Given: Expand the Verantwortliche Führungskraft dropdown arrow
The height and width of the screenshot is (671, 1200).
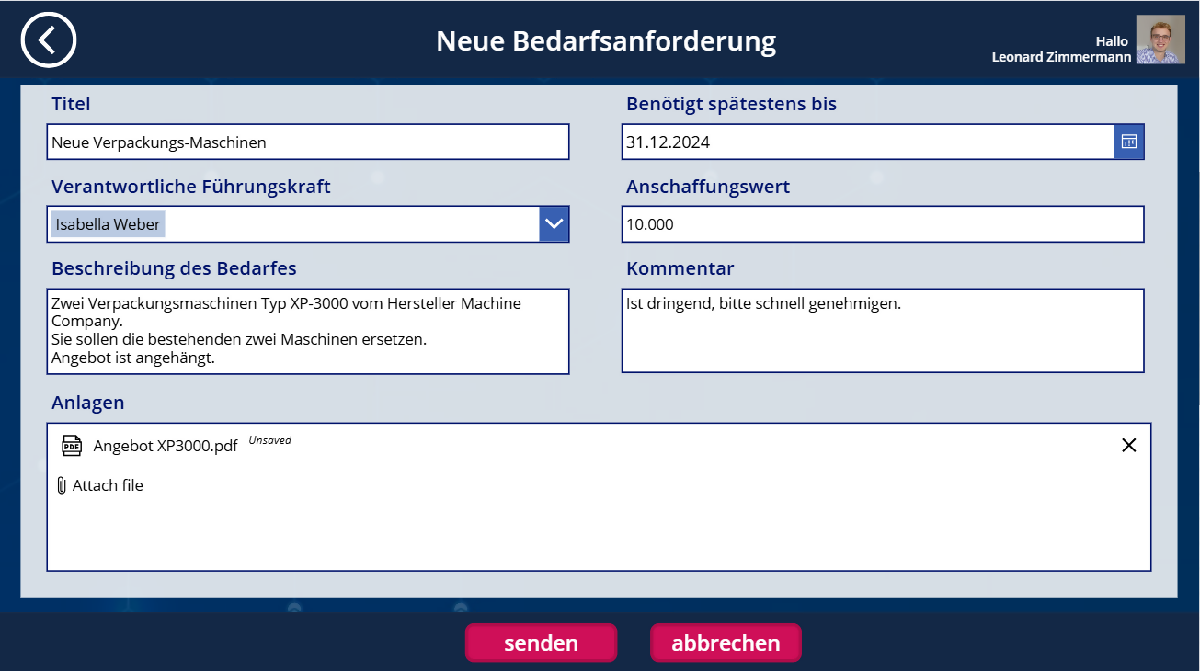Looking at the screenshot, I should [554, 224].
